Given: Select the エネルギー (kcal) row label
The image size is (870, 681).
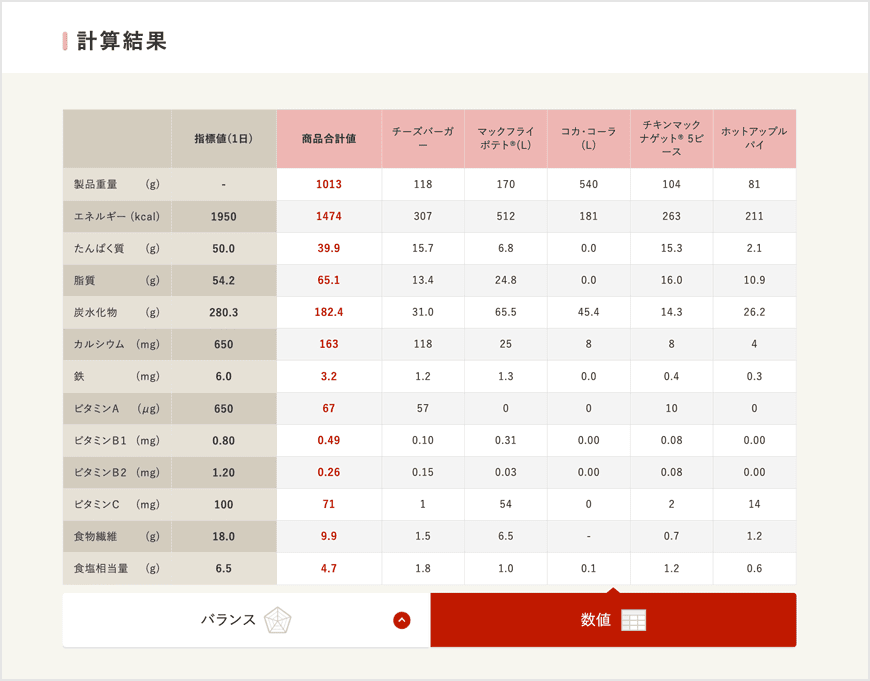Looking at the screenshot, I should (119, 216).
